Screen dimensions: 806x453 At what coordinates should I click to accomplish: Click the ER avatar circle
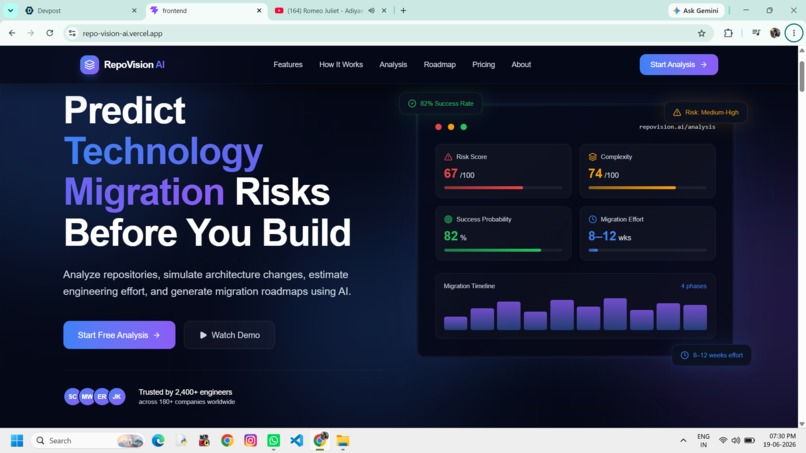[102, 396]
